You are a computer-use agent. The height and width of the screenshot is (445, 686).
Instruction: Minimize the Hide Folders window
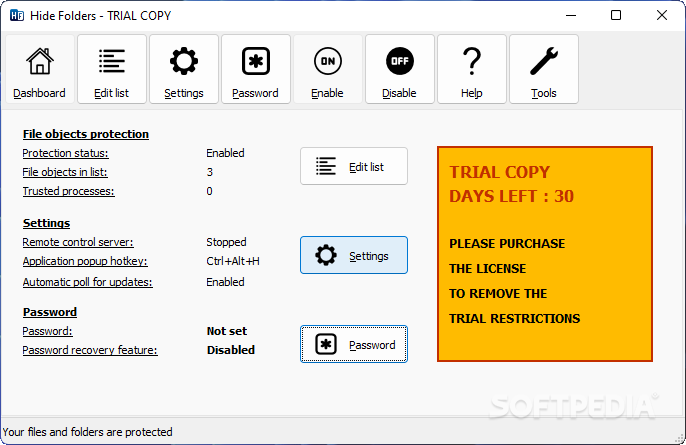coord(571,15)
